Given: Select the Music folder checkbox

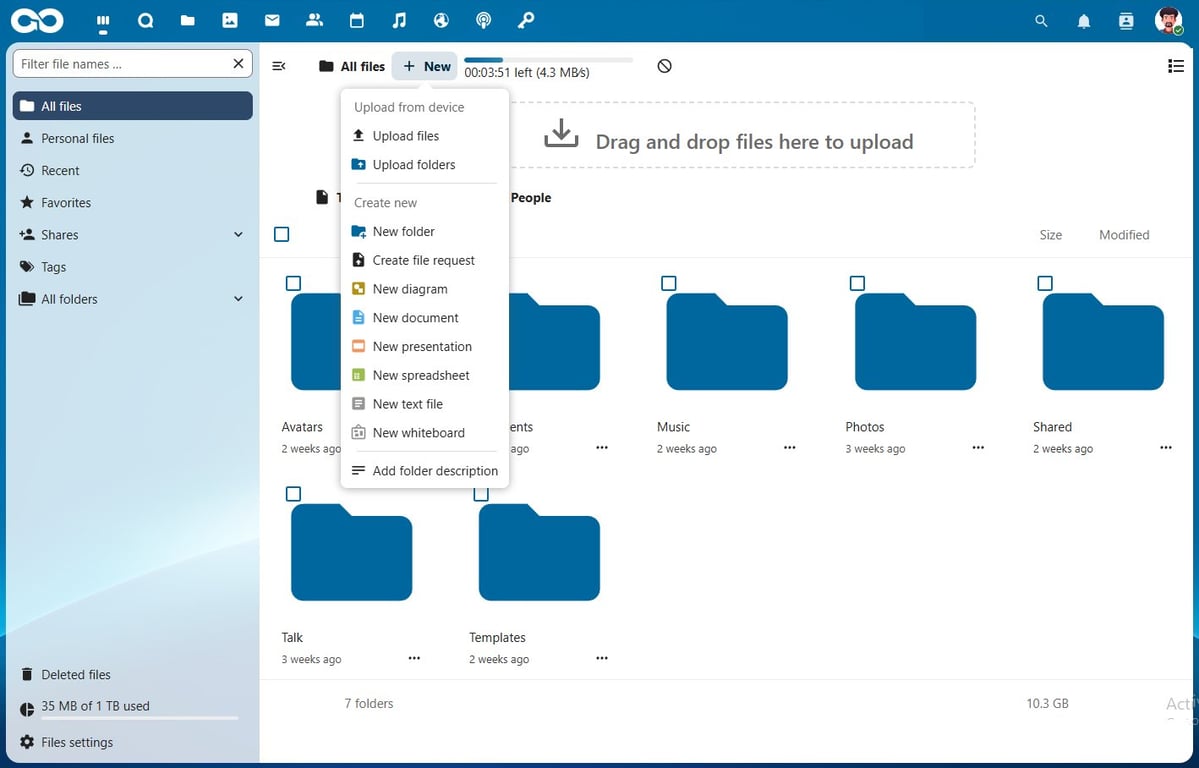Looking at the screenshot, I should point(668,283).
